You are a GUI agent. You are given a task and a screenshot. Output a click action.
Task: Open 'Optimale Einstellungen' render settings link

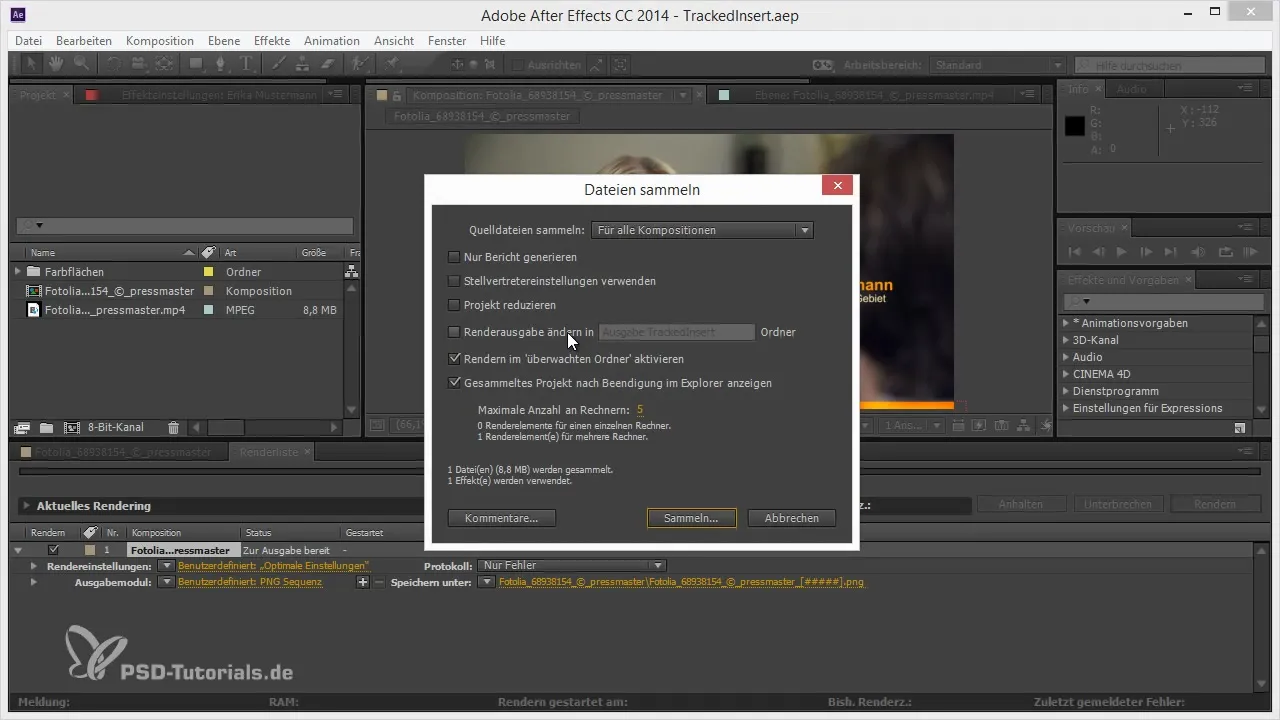(x=273, y=566)
